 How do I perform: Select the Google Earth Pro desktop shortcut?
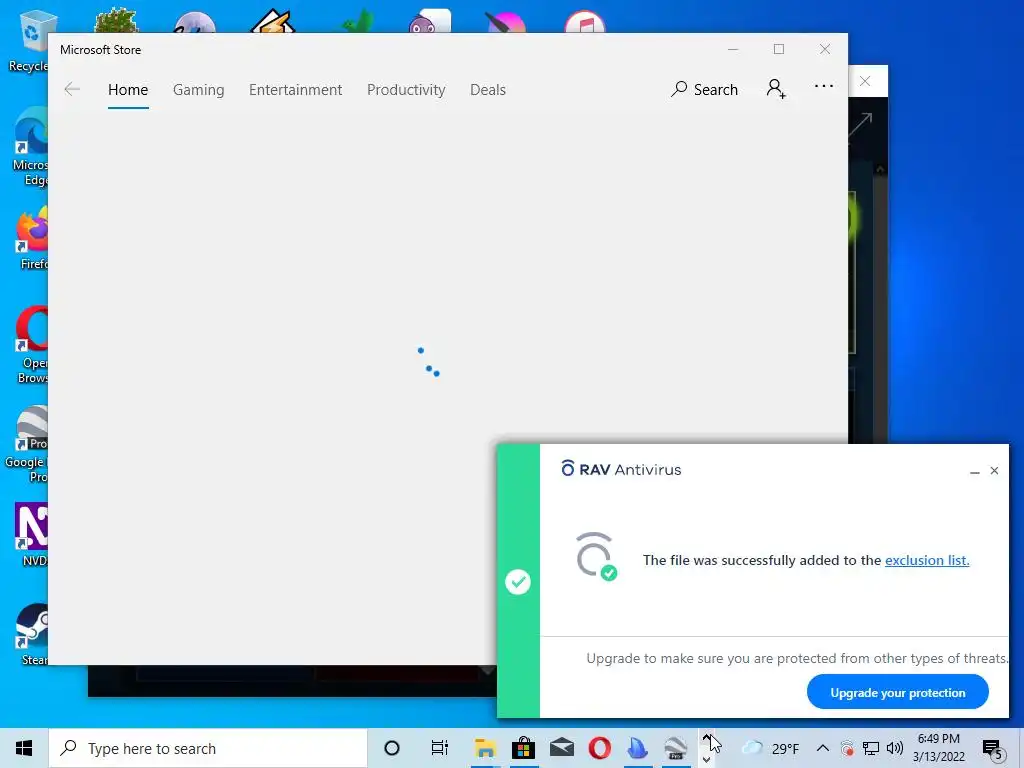27,445
